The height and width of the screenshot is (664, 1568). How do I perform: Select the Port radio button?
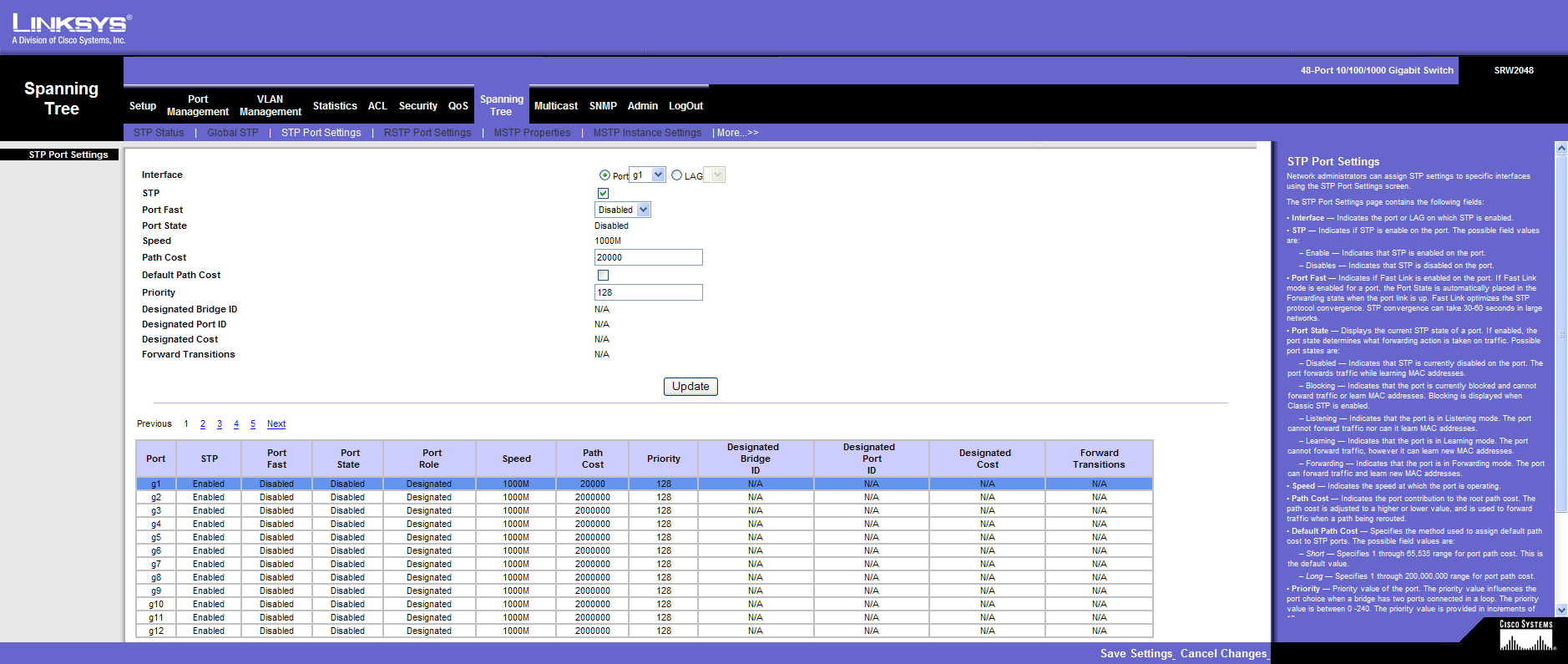coord(604,175)
